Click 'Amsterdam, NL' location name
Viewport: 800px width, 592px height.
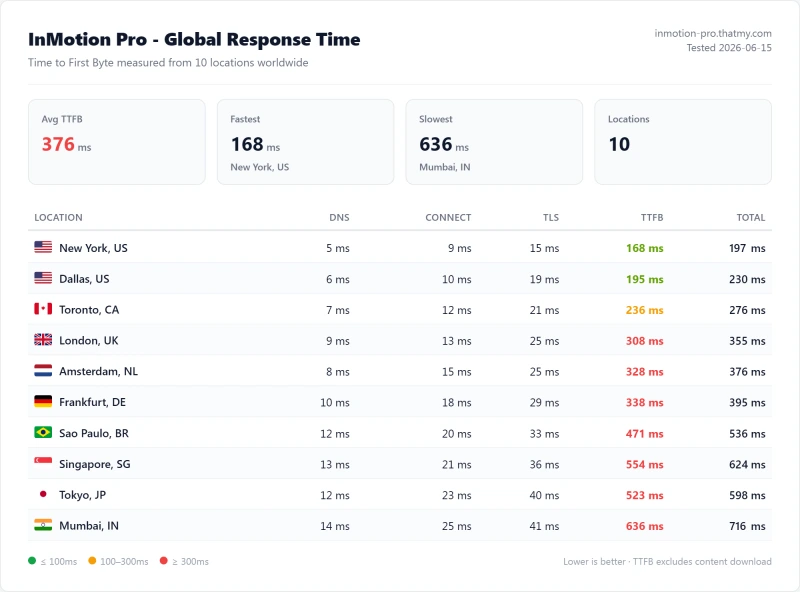(x=98, y=371)
